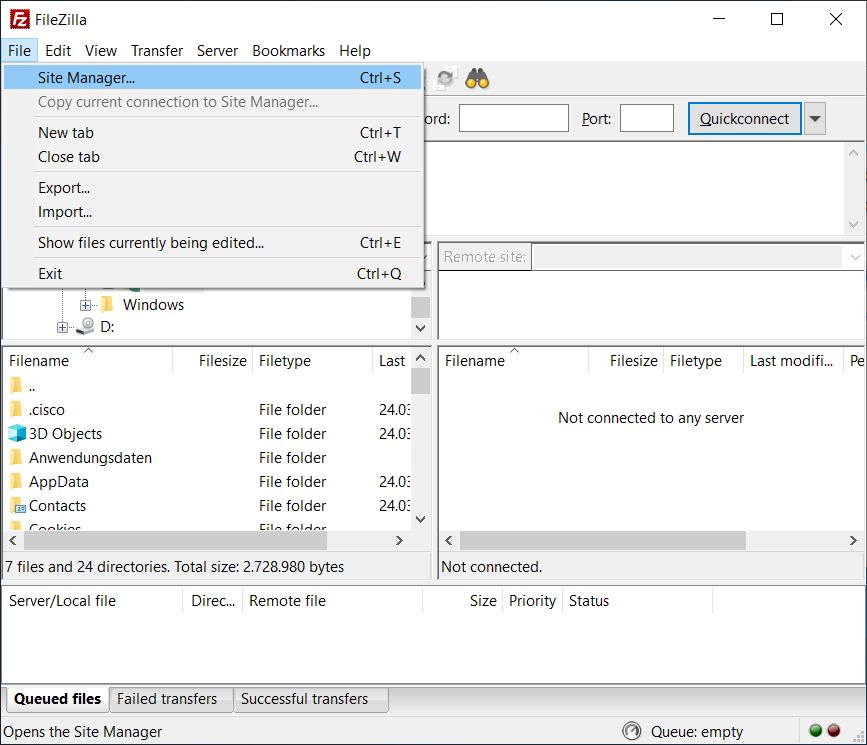Viewport: 867px width, 745px height.
Task: Click the 'Queue: empty' status text
Action: tap(697, 732)
